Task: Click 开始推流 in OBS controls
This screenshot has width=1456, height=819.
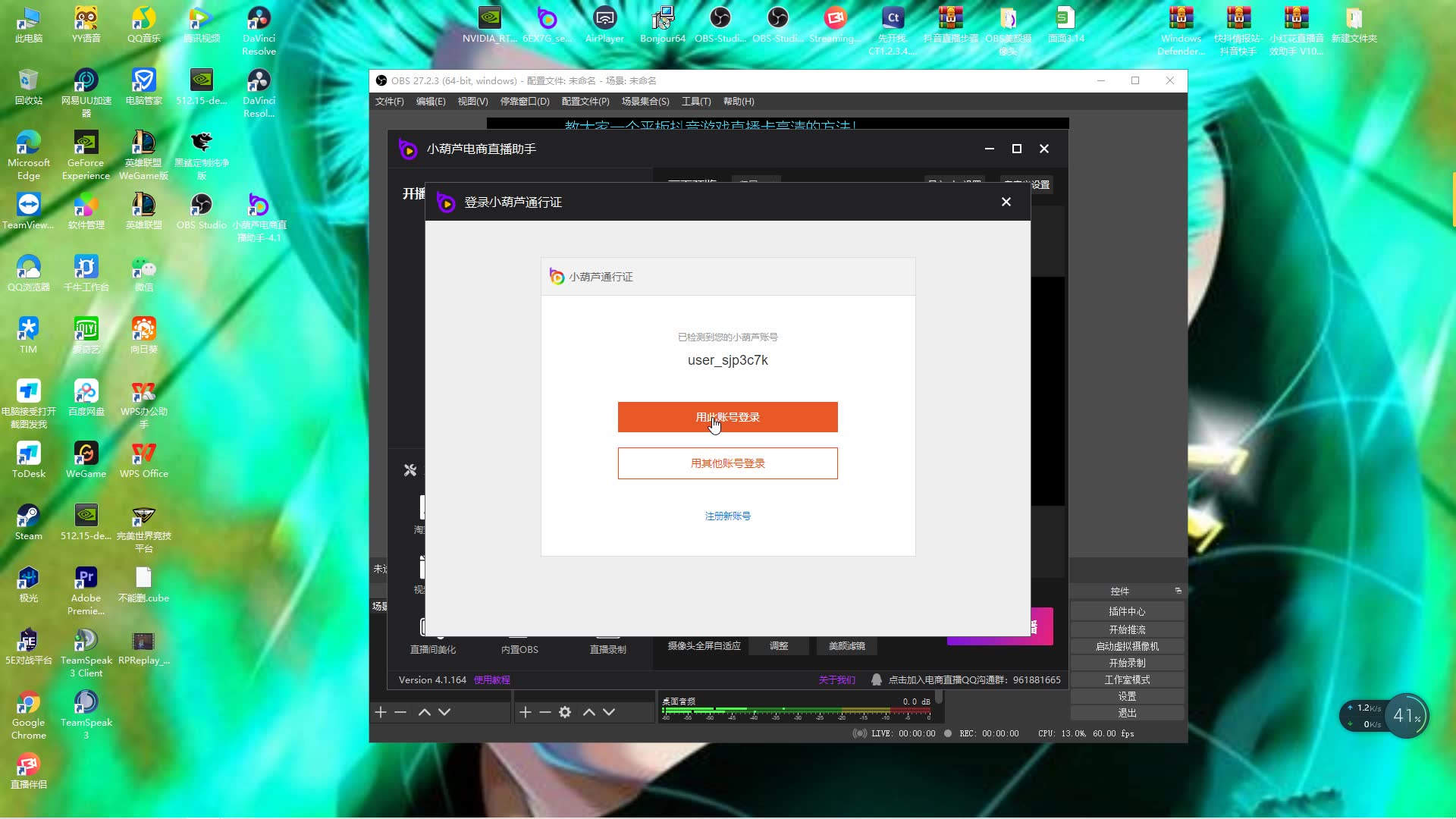Action: pos(1127,629)
